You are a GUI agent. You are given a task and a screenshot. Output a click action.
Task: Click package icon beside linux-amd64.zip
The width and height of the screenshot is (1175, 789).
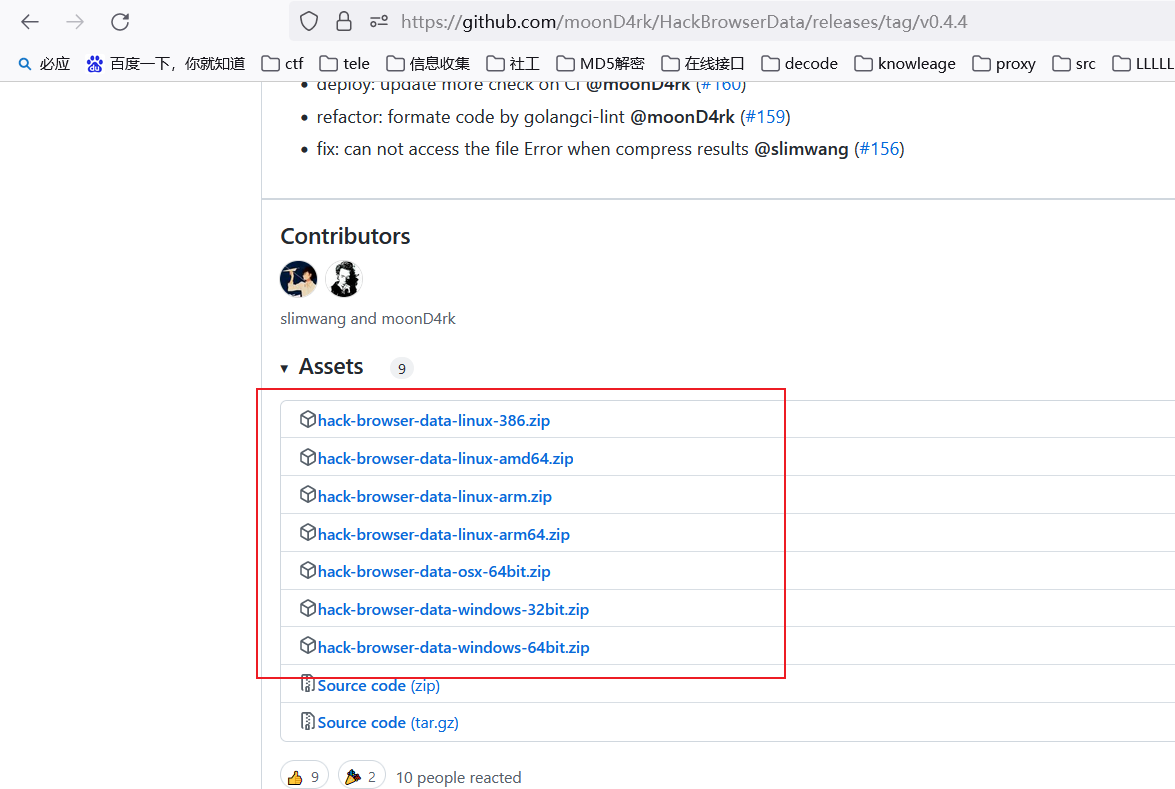tap(307, 457)
